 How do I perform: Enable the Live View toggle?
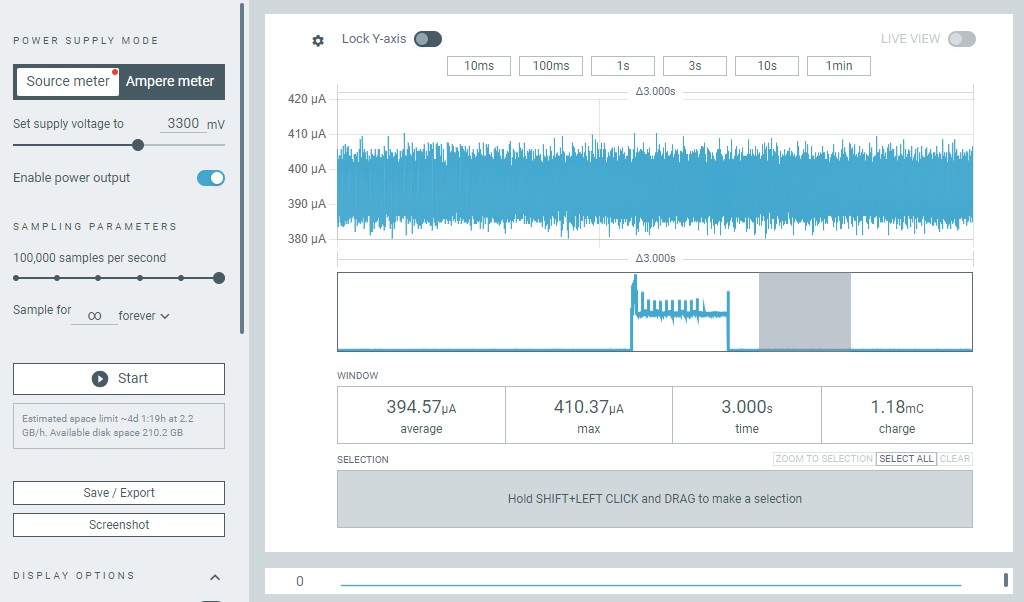(x=961, y=39)
